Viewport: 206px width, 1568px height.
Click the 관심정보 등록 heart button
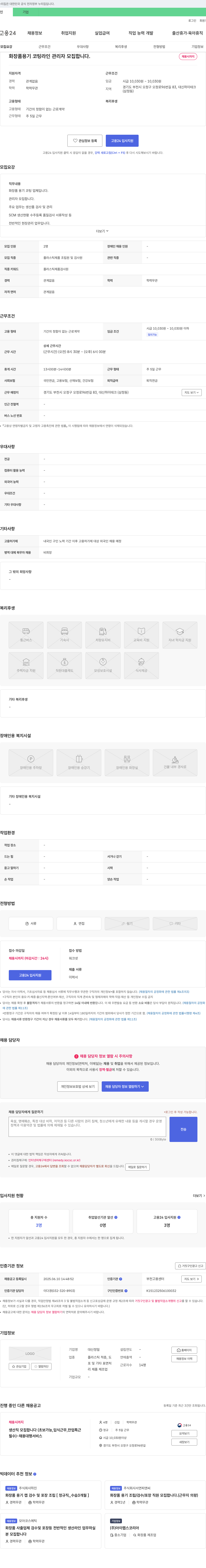click(85, 141)
